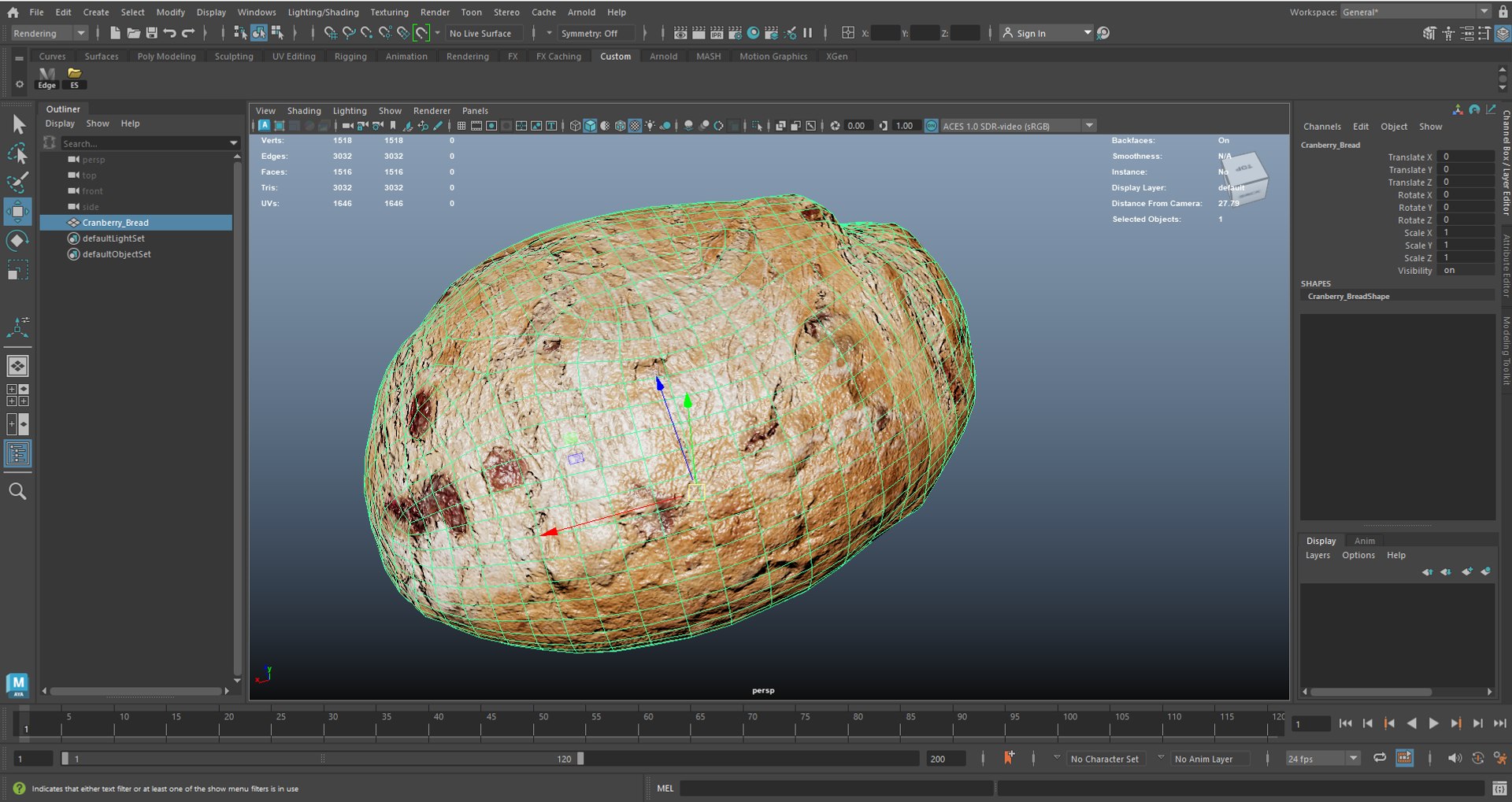Switch to the Rotate tool
This screenshot has width=1512, height=802.
tap(17, 241)
